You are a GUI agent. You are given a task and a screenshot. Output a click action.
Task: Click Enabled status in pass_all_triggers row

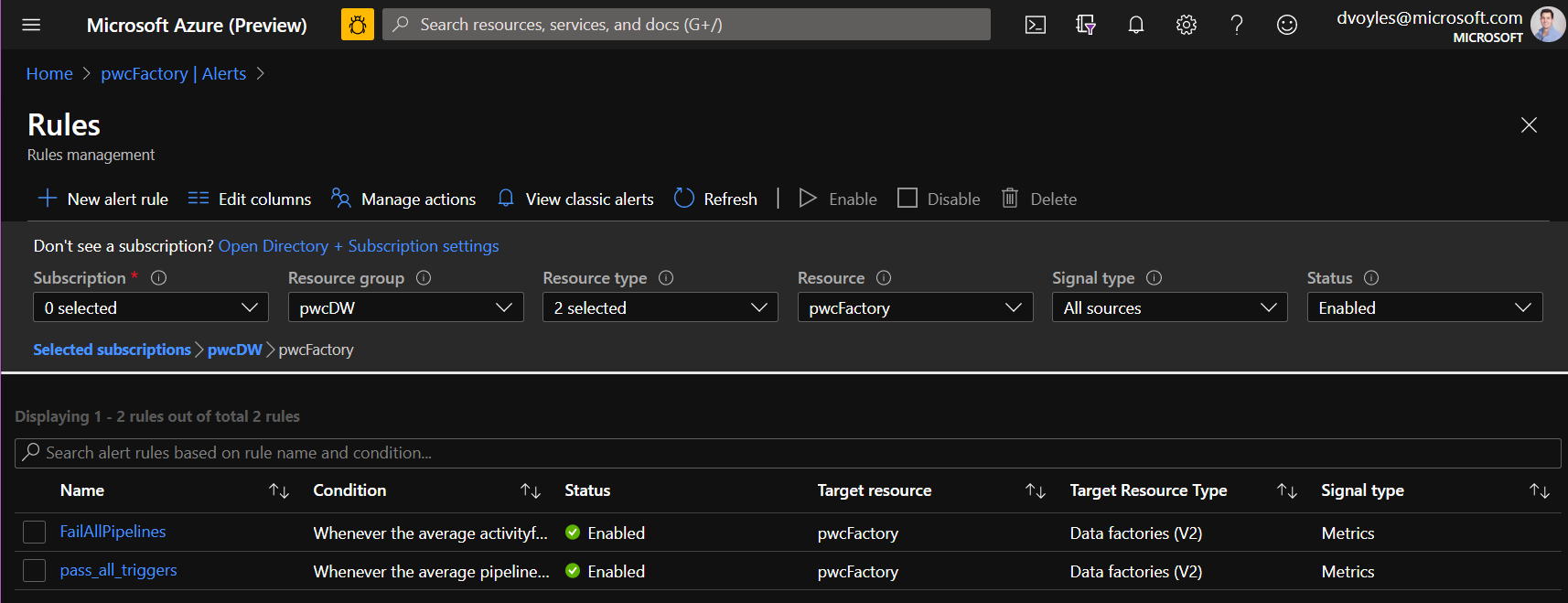pos(606,572)
